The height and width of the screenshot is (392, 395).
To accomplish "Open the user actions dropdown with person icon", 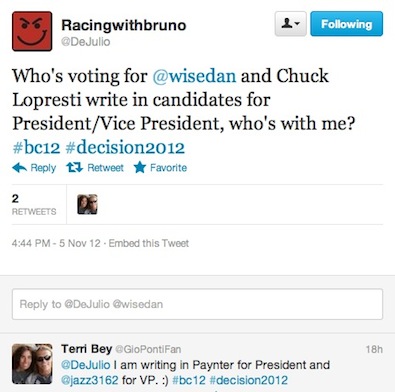I will [291, 24].
